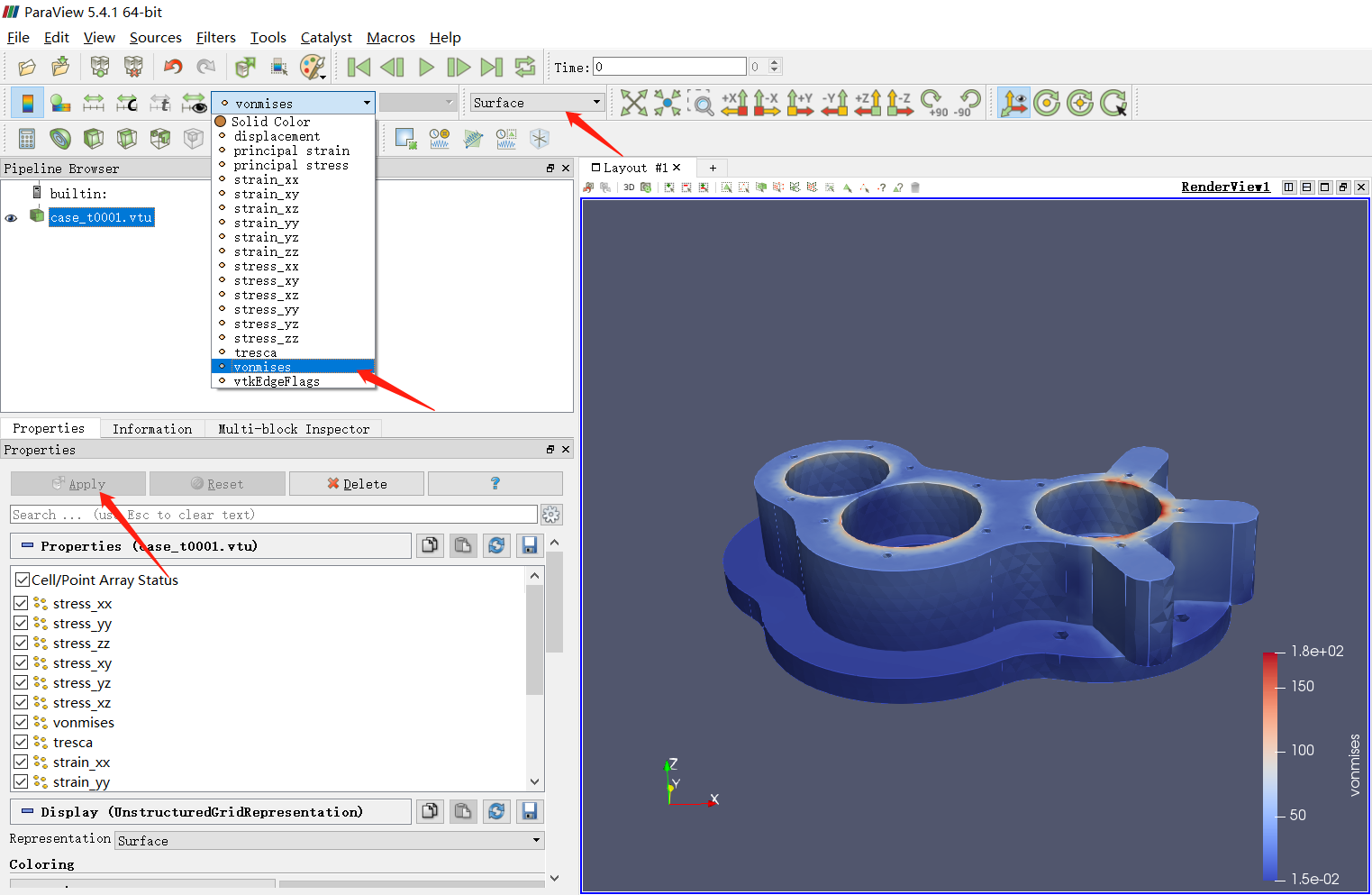The height and width of the screenshot is (895, 1372).
Task: Click the Apply button
Action: 77,483
